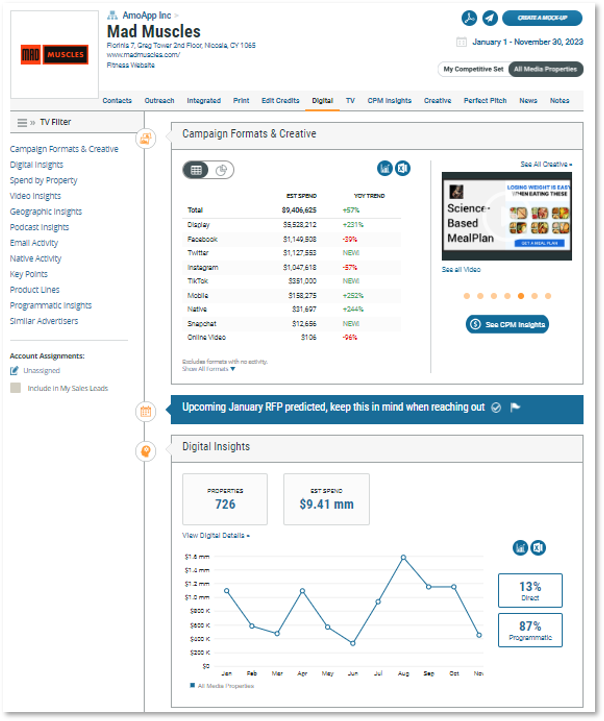Open the Contacts tab

click(117, 101)
